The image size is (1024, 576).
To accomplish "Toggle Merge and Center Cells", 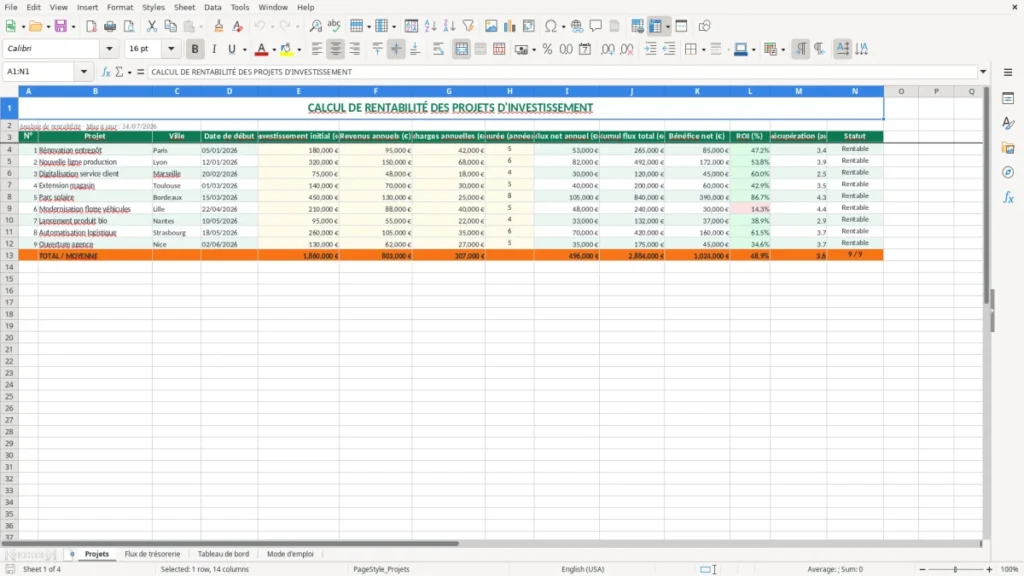I will click(x=461, y=49).
